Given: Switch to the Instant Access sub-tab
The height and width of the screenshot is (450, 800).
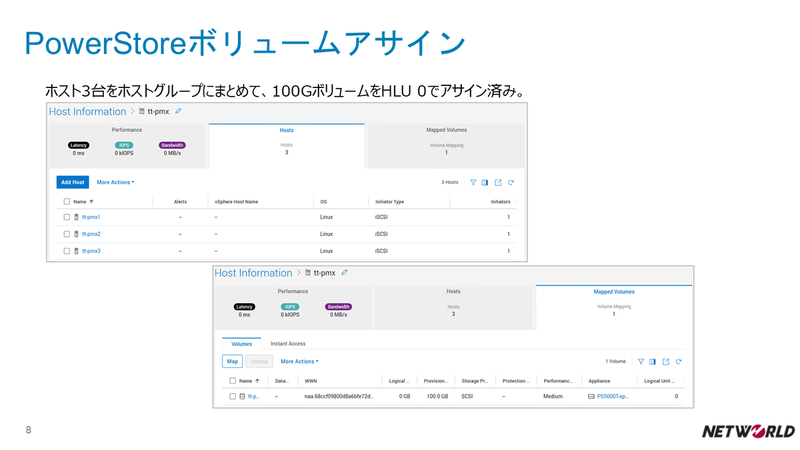Looking at the screenshot, I should click(x=288, y=344).
